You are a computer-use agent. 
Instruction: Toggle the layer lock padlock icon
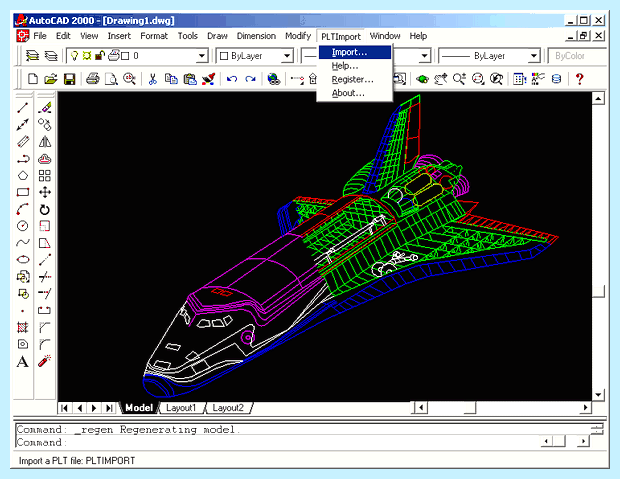pyautogui.click(x=100, y=56)
